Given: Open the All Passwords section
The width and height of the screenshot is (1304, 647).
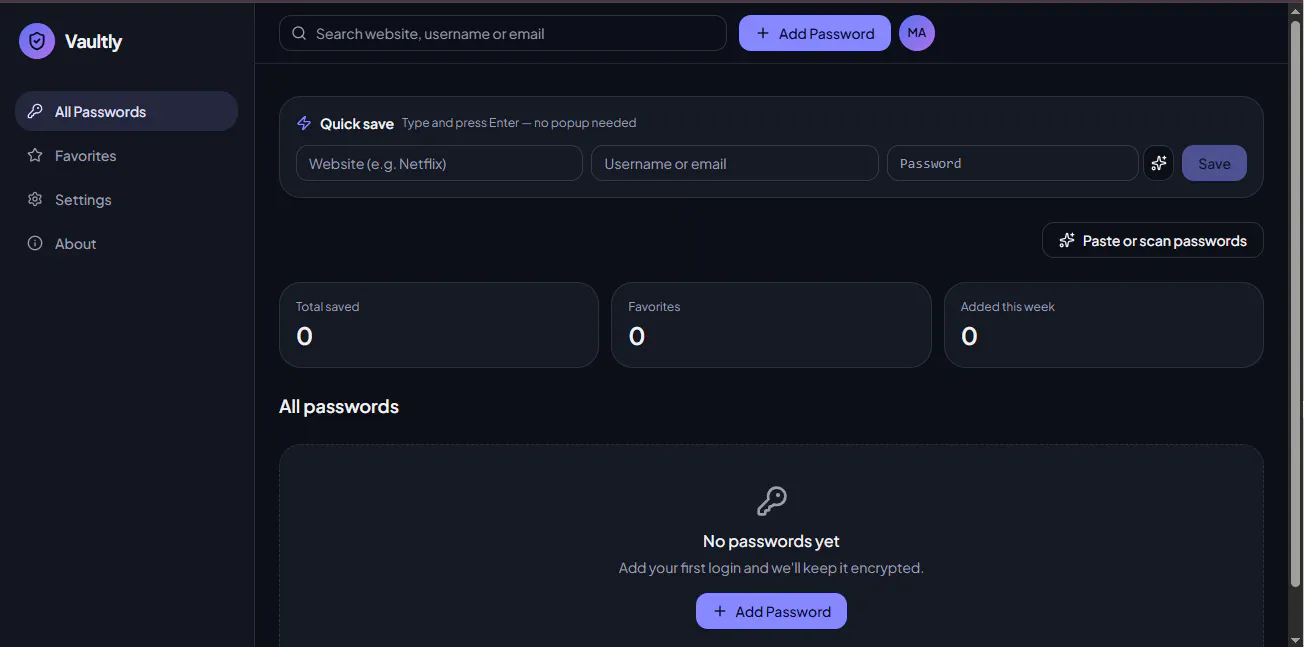Looking at the screenshot, I should click(126, 111).
